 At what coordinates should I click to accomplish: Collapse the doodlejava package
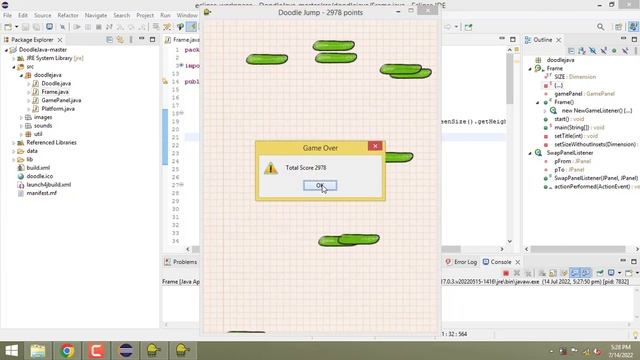click(21, 75)
